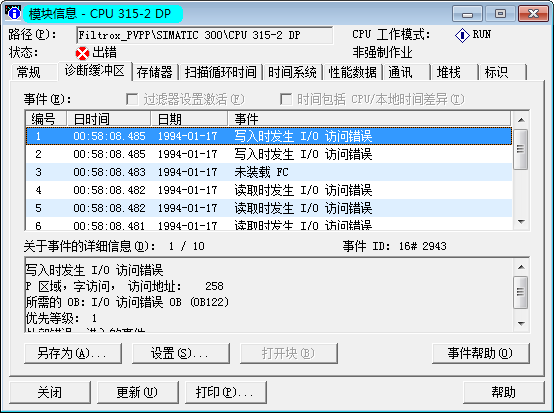The height and width of the screenshot is (413, 554).
Task: Click the 打开块(B) button
Action: [289, 353]
